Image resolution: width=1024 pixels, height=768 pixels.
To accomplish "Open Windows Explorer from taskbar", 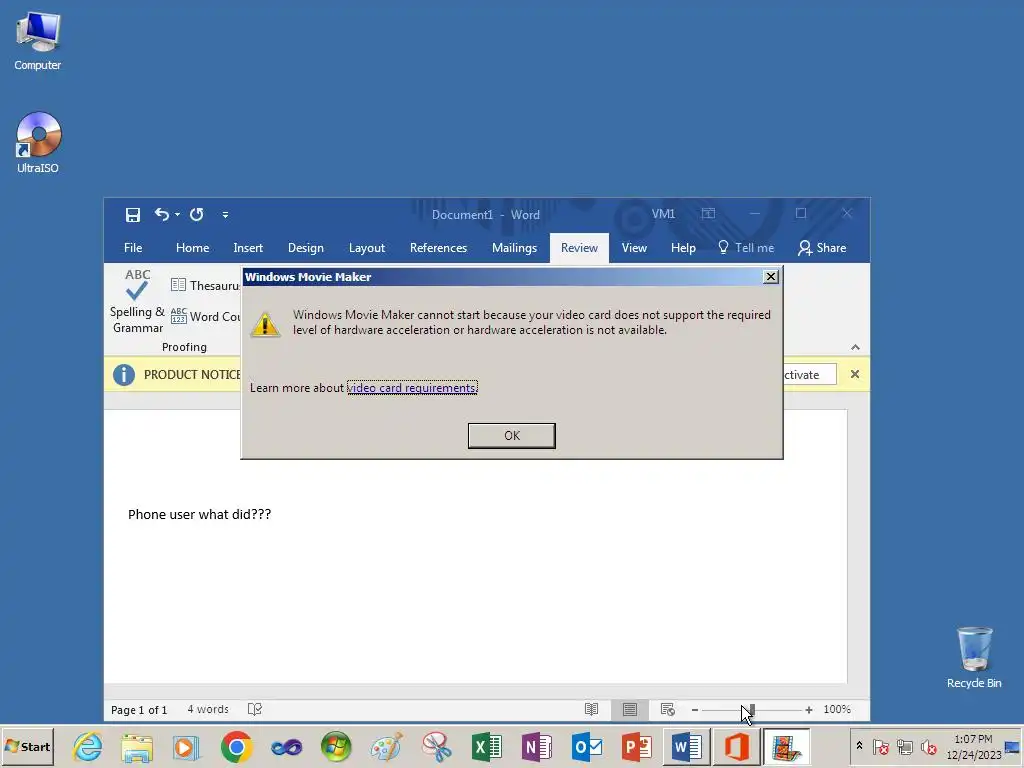I will pos(136,747).
